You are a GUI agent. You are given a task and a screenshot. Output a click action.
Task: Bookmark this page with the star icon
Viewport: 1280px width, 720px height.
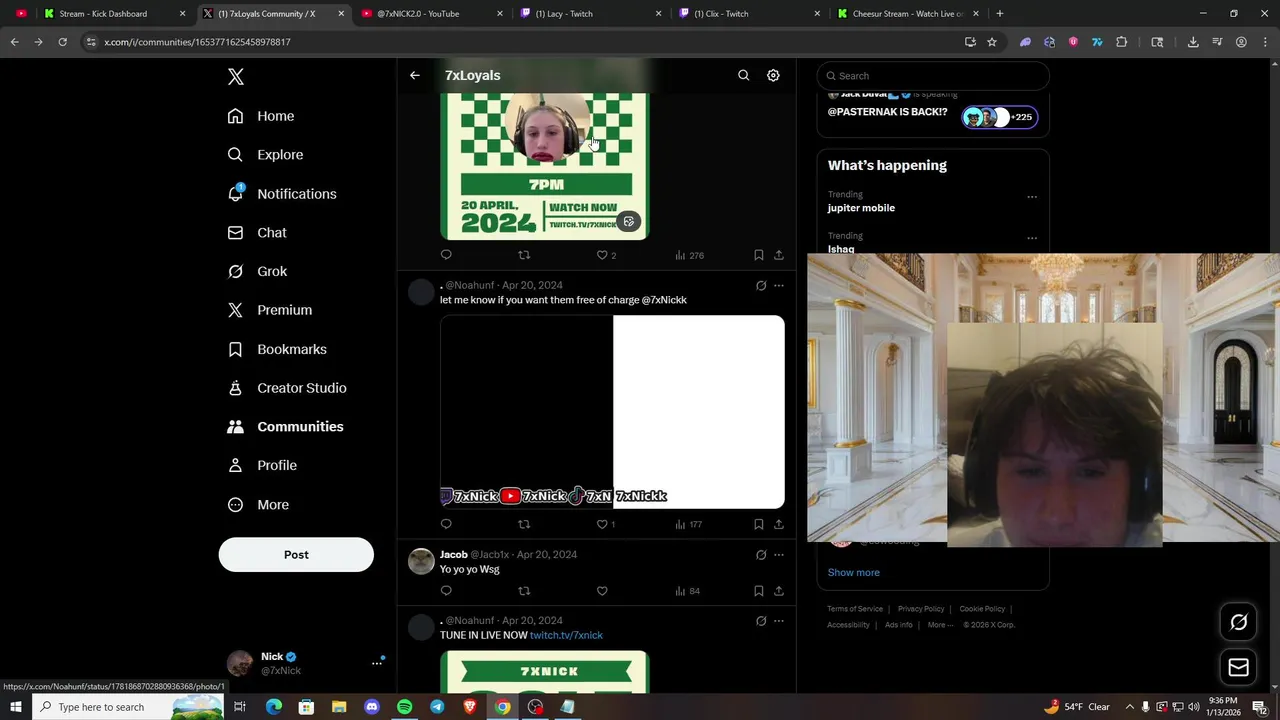pos(992,42)
